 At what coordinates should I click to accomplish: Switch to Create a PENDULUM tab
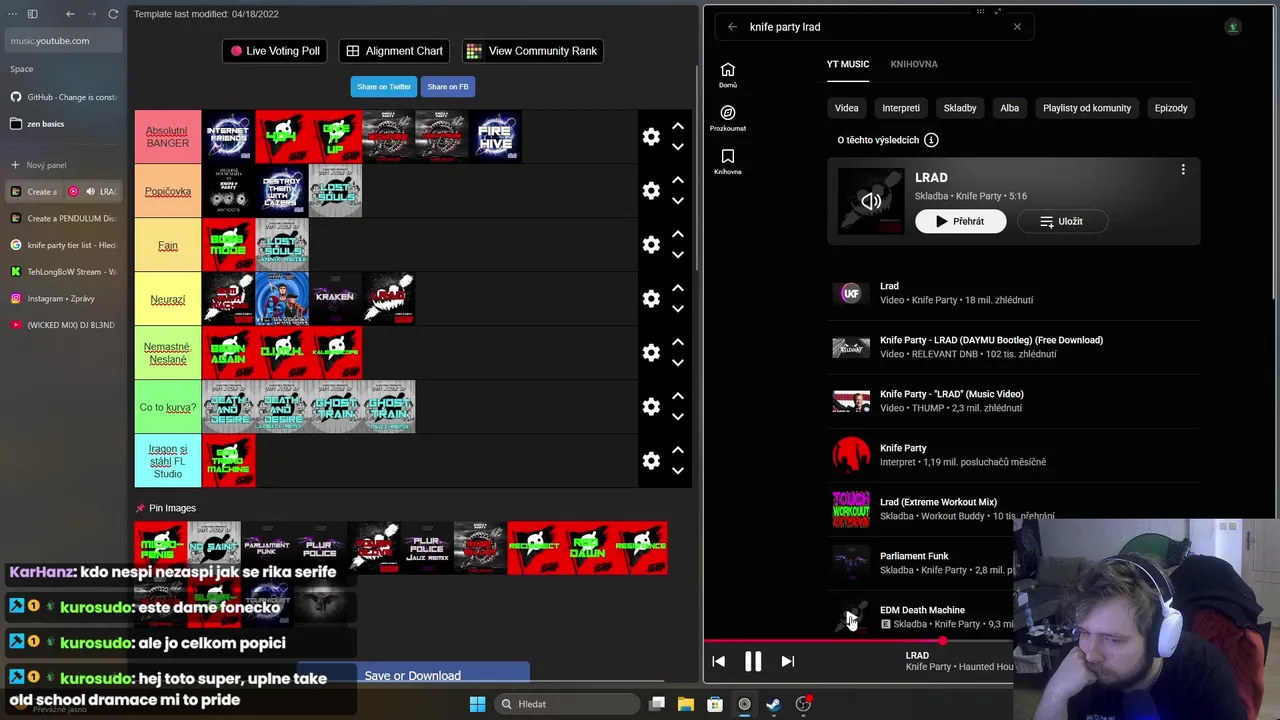64,218
